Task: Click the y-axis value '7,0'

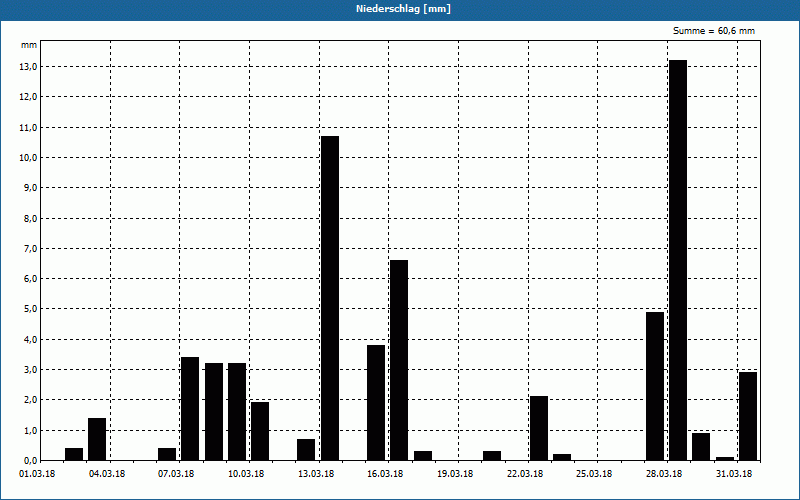Action: [30, 248]
